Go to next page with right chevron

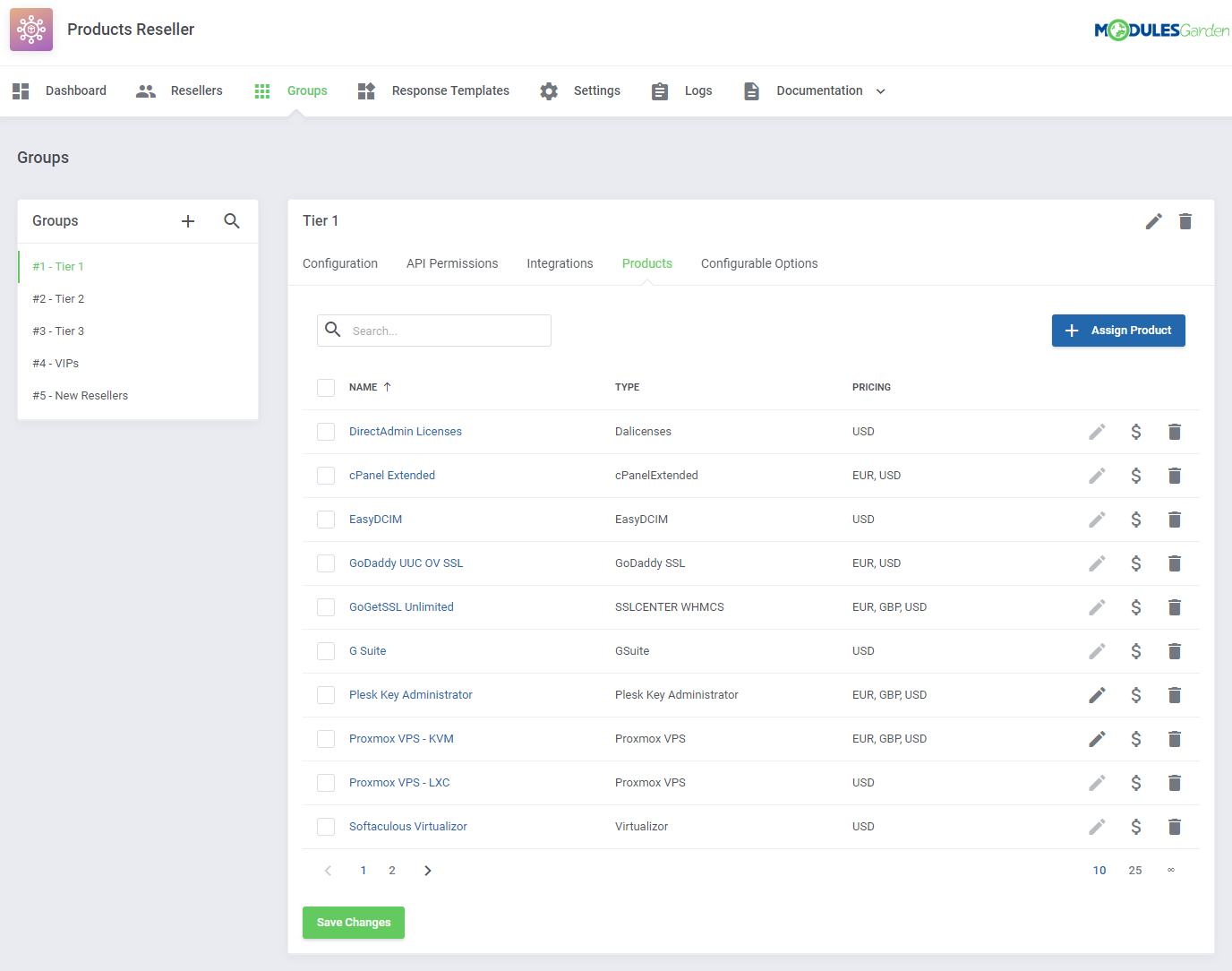click(428, 871)
